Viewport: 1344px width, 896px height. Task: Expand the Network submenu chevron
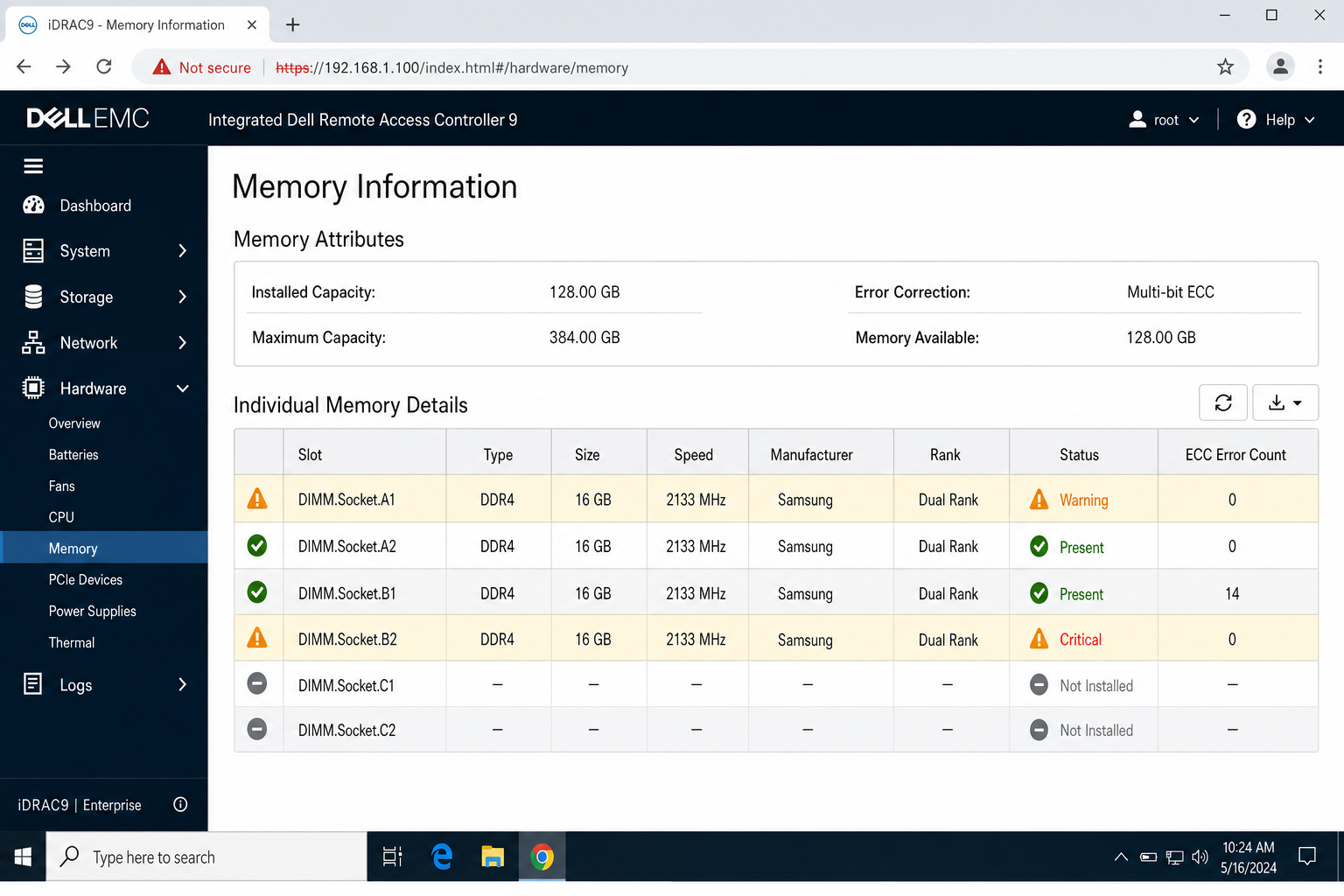tap(182, 343)
